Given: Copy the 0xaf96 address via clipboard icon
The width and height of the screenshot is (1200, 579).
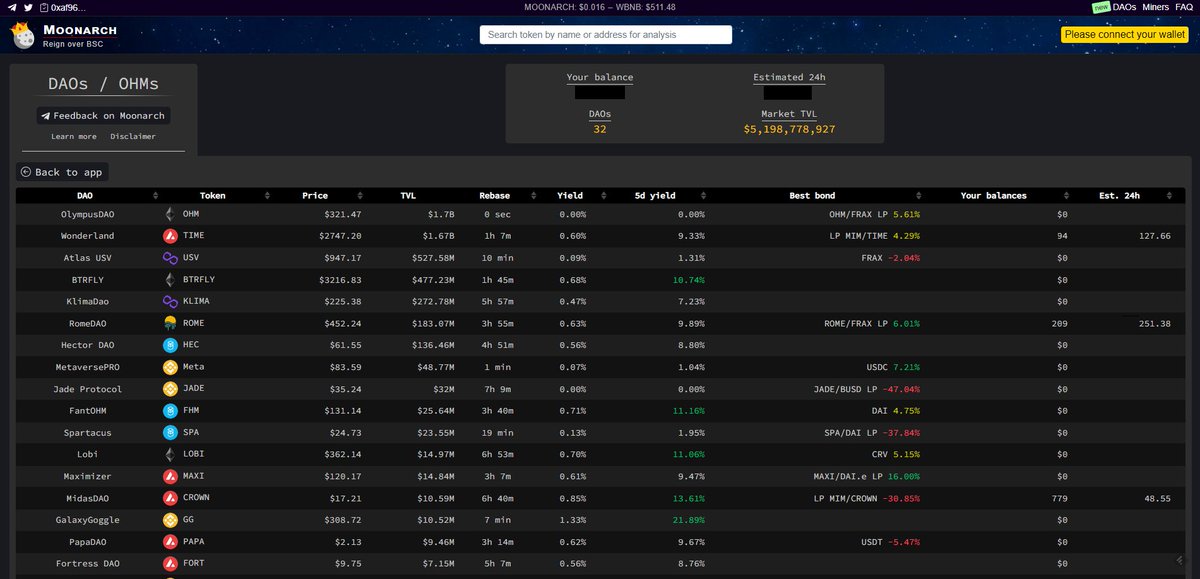Looking at the screenshot, I should (x=44, y=7).
